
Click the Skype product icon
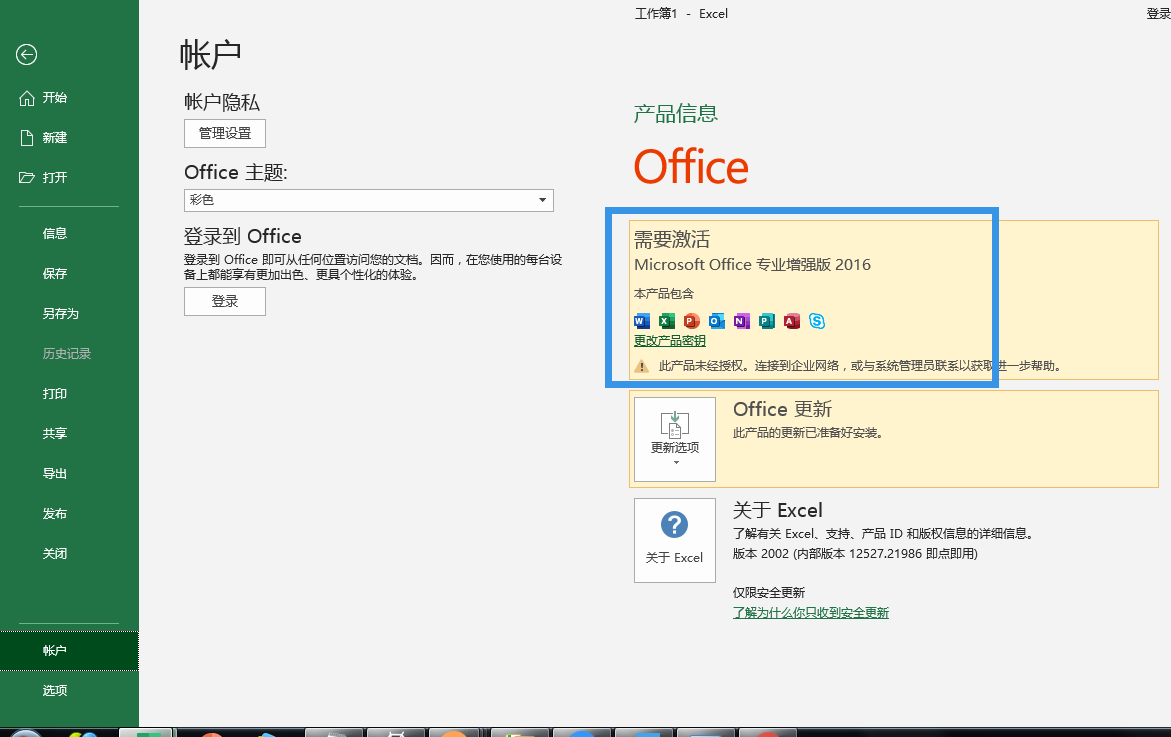[817, 321]
